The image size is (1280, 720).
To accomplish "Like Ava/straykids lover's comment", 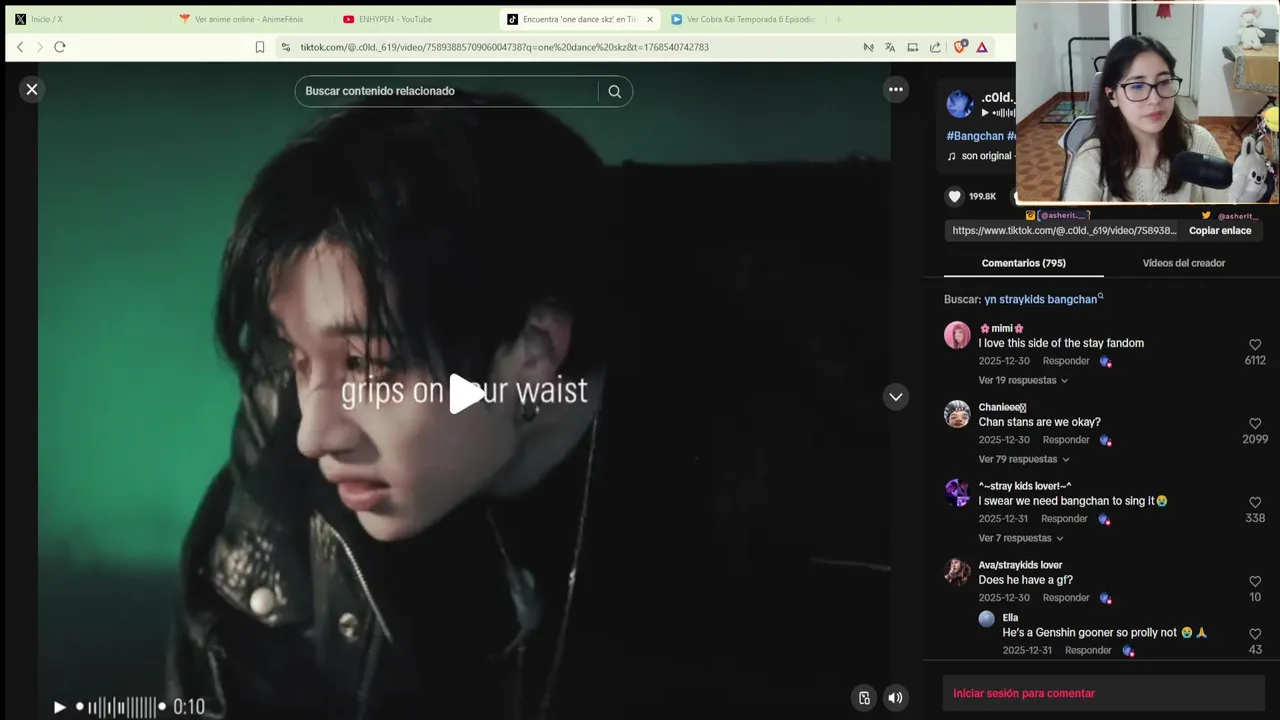I will click(1255, 582).
